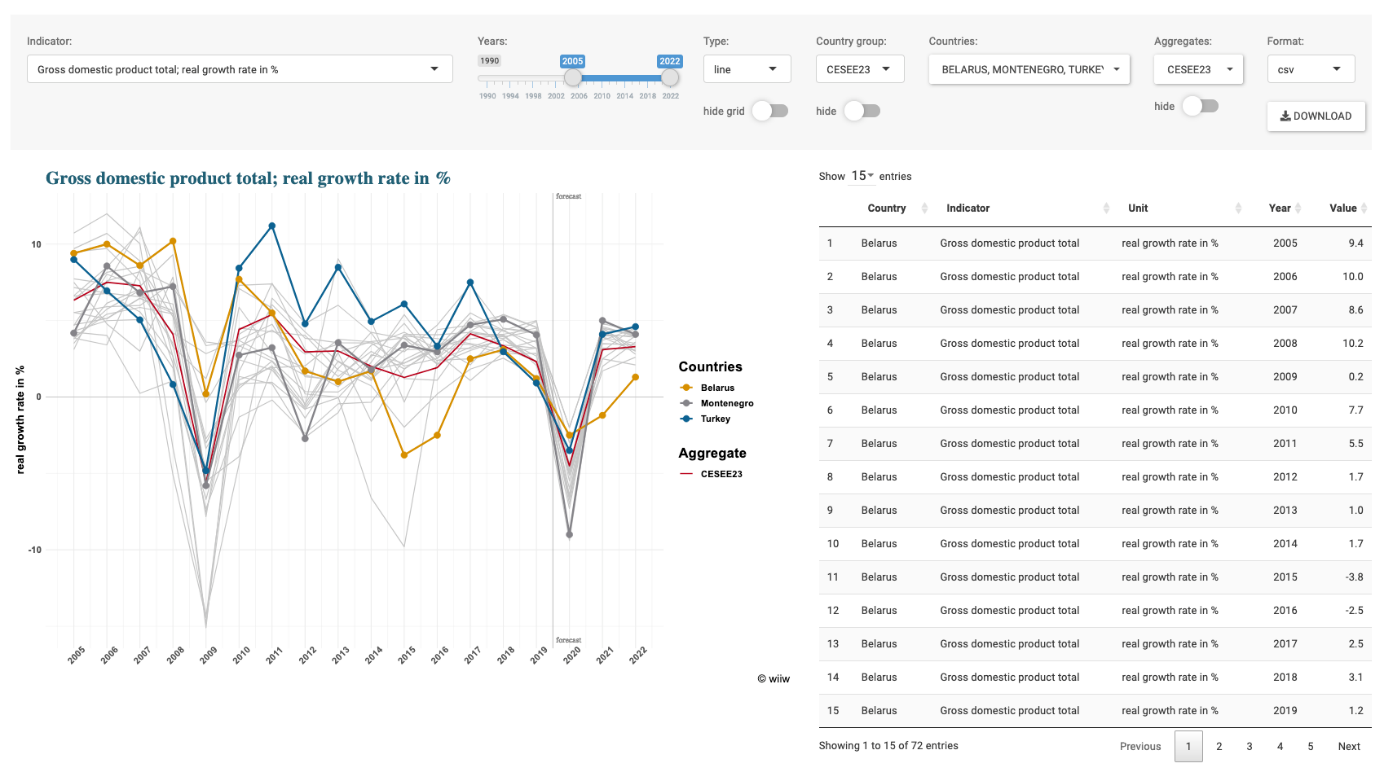Image resolution: width=1384 pixels, height=772 pixels.
Task: Sort table by Indicator column arrows
Action: click(x=1106, y=208)
